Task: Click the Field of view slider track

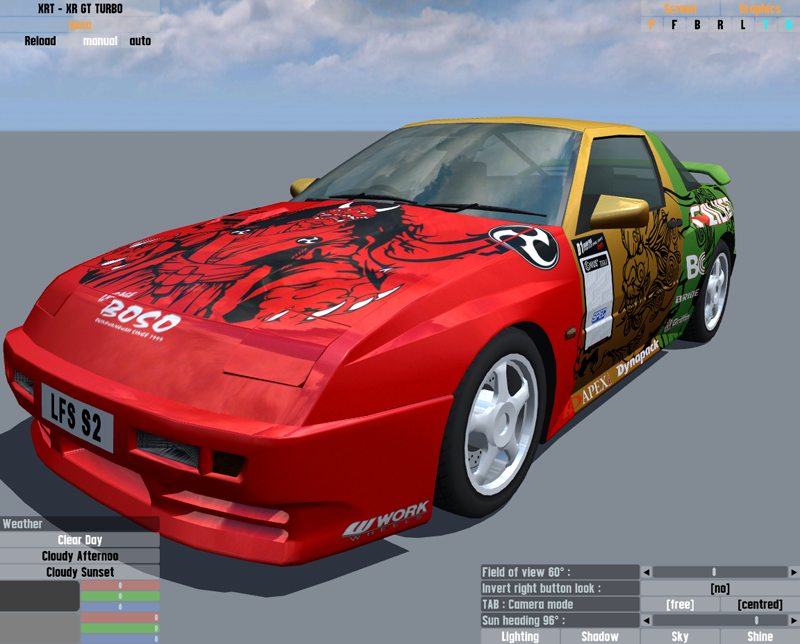Action: pos(720,572)
